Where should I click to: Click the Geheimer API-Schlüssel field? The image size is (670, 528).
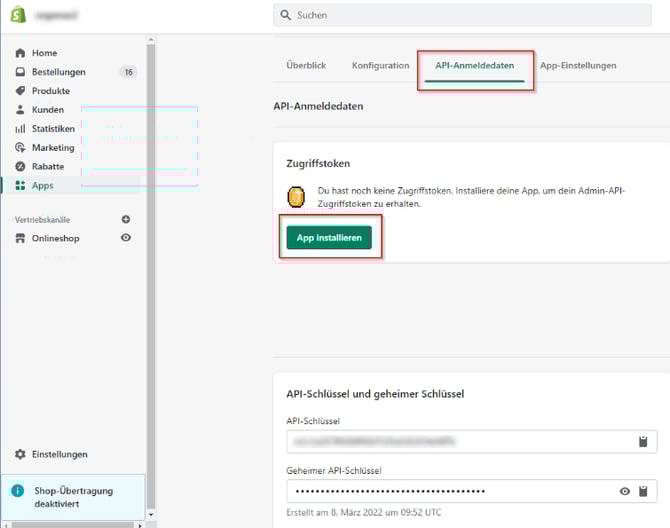click(x=472, y=491)
